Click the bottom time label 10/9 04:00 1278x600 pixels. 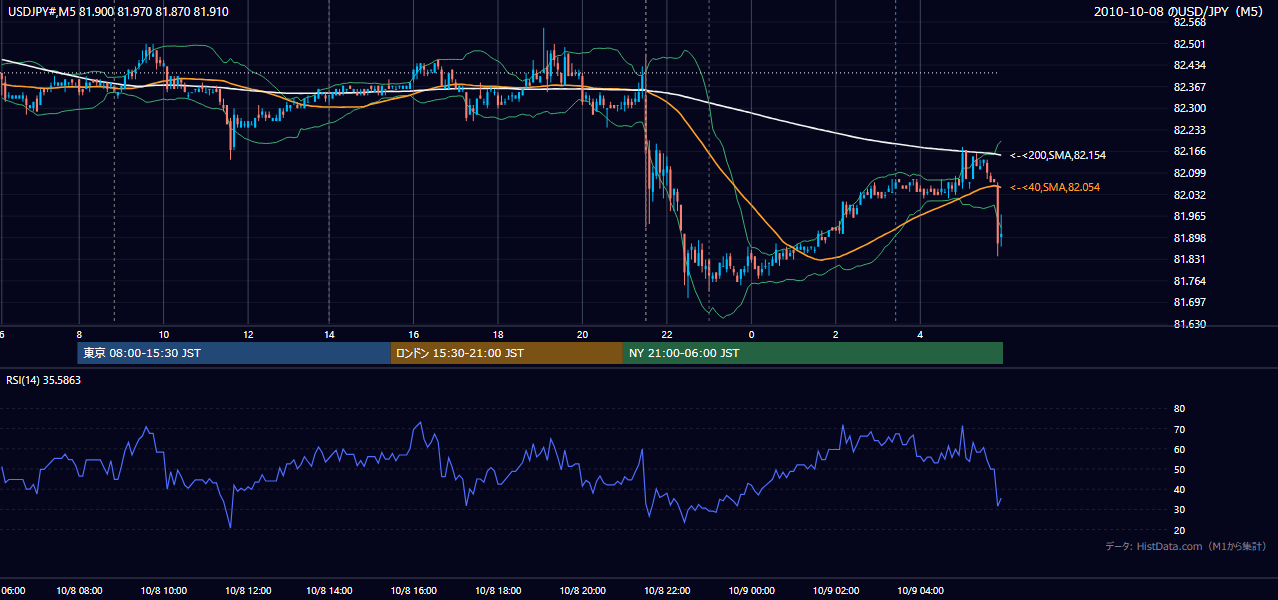(918, 591)
